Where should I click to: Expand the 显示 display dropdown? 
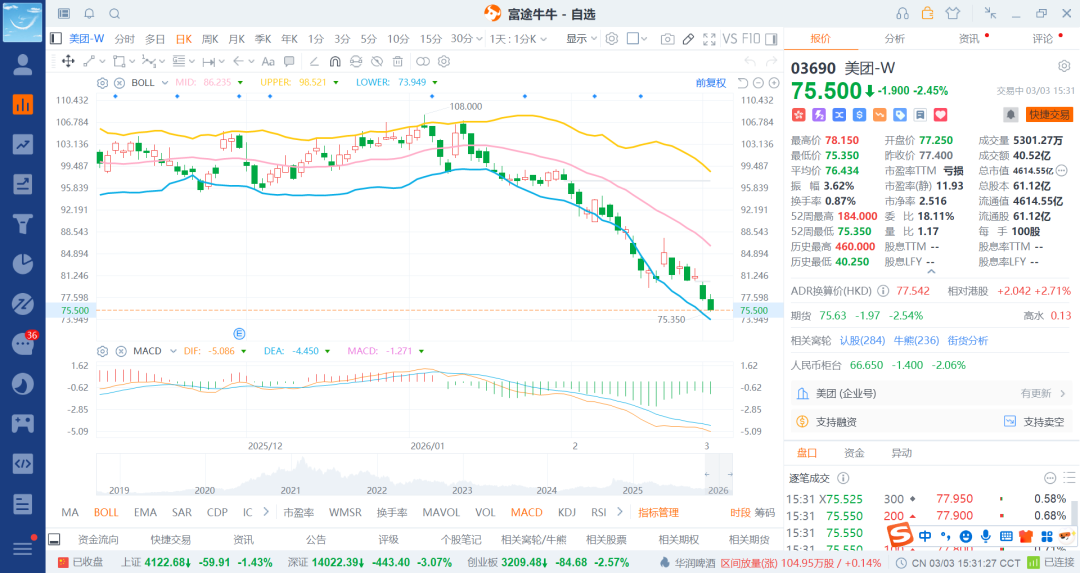(581, 39)
